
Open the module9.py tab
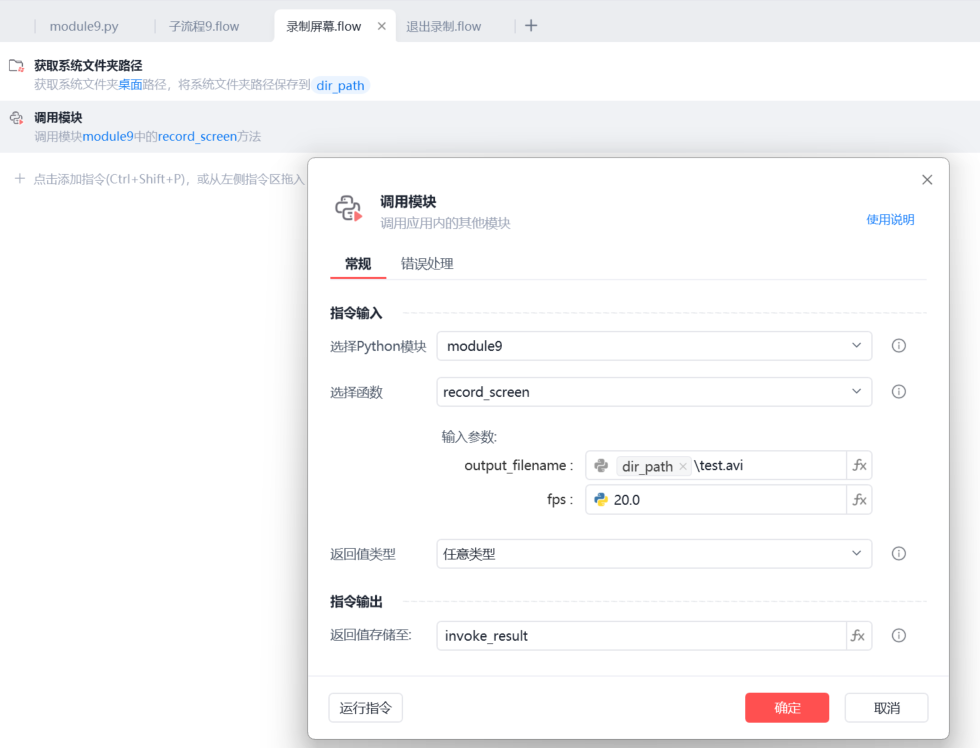(x=84, y=26)
